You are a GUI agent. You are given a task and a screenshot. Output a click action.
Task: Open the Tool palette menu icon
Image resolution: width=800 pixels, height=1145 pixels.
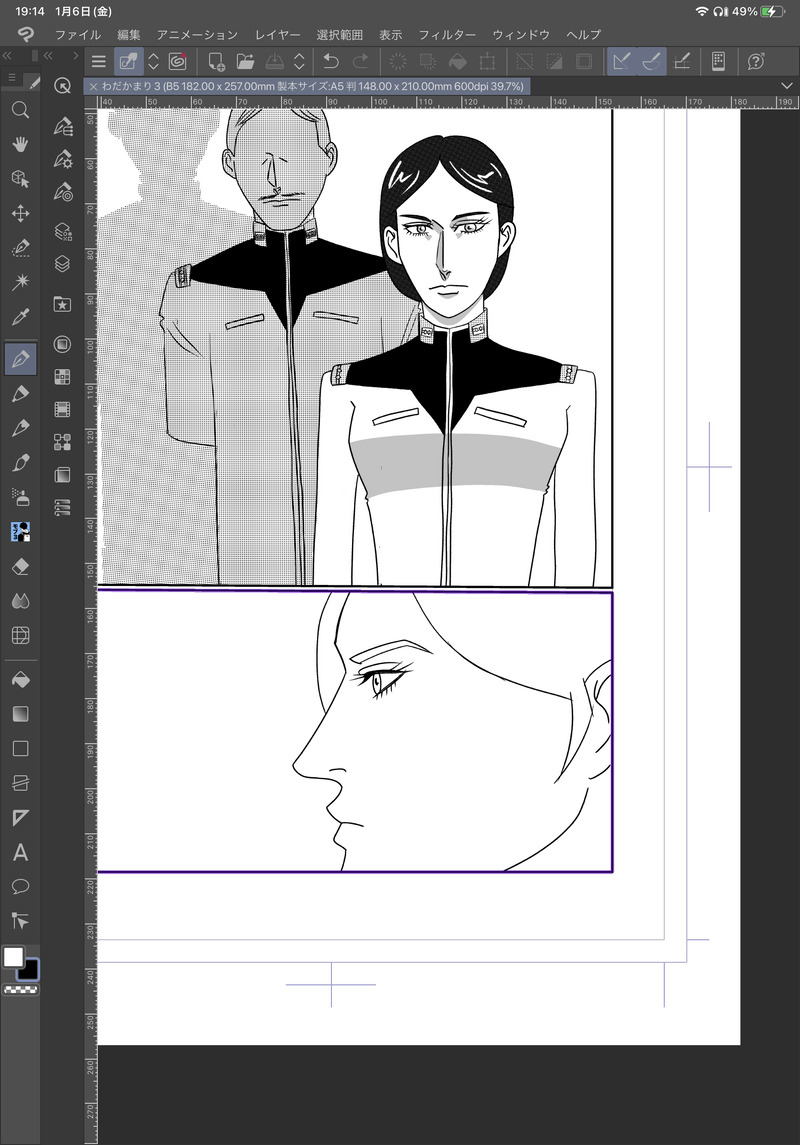point(12,77)
